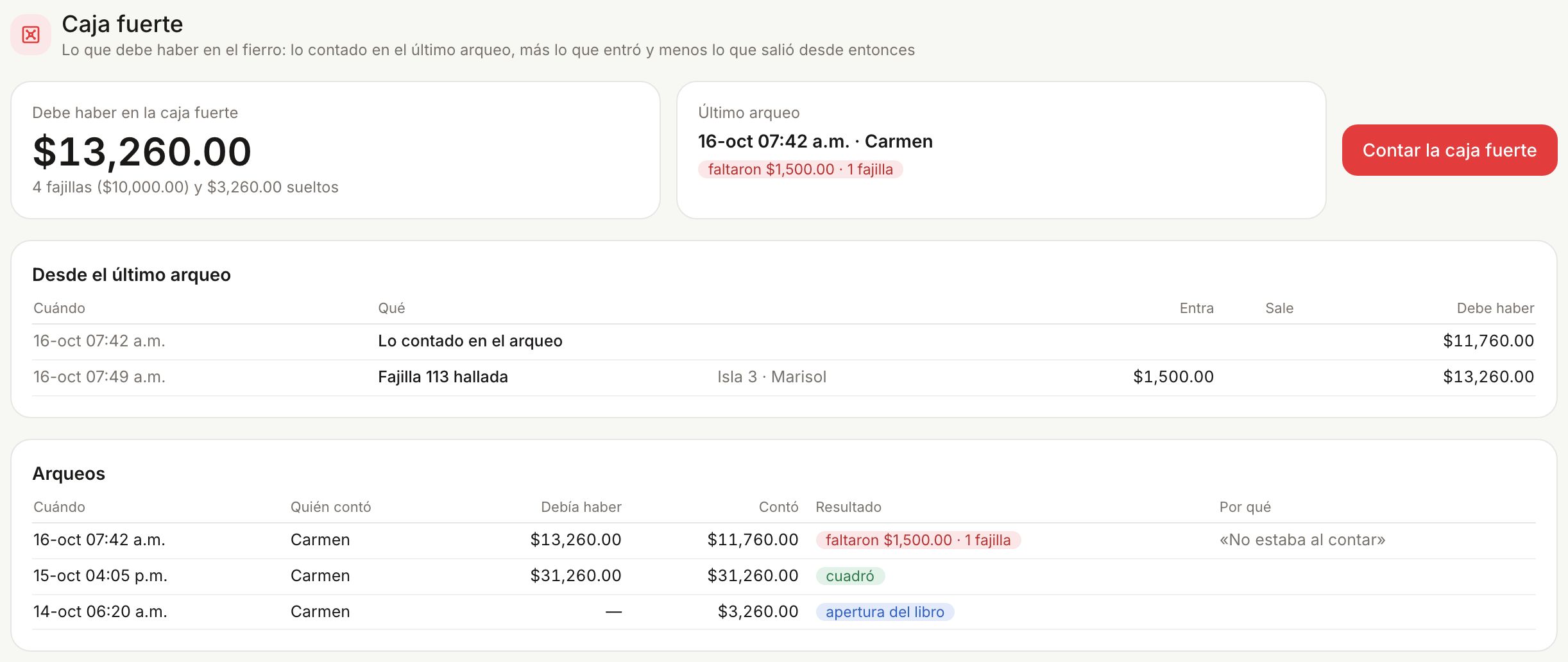Screen dimensions: 1568x662
Task: Click '4 fajillas ($10,000.00) y $3,260.00 sueltos'
Action: pyautogui.click(x=185, y=187)
